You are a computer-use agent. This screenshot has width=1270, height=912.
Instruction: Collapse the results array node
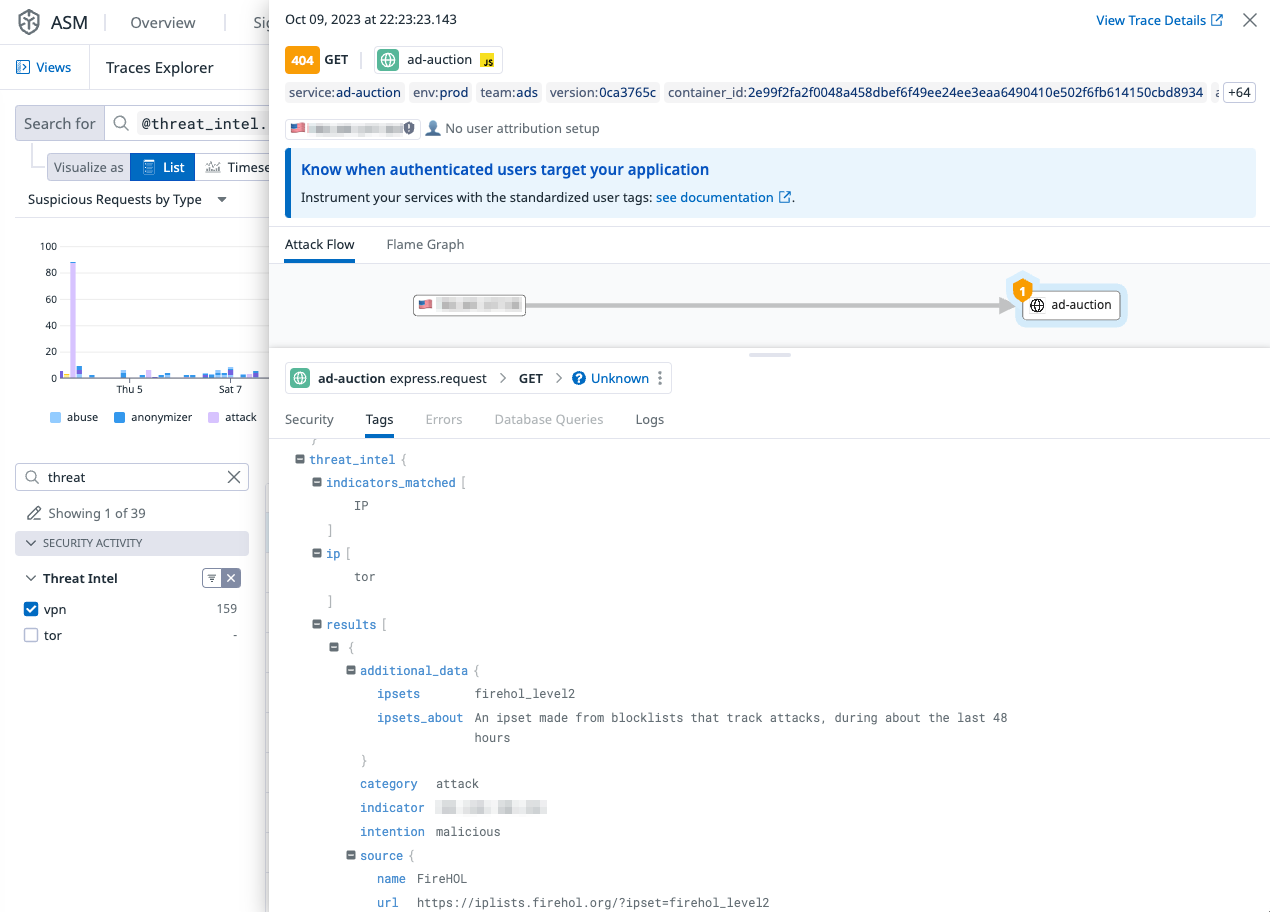(317, 624)
